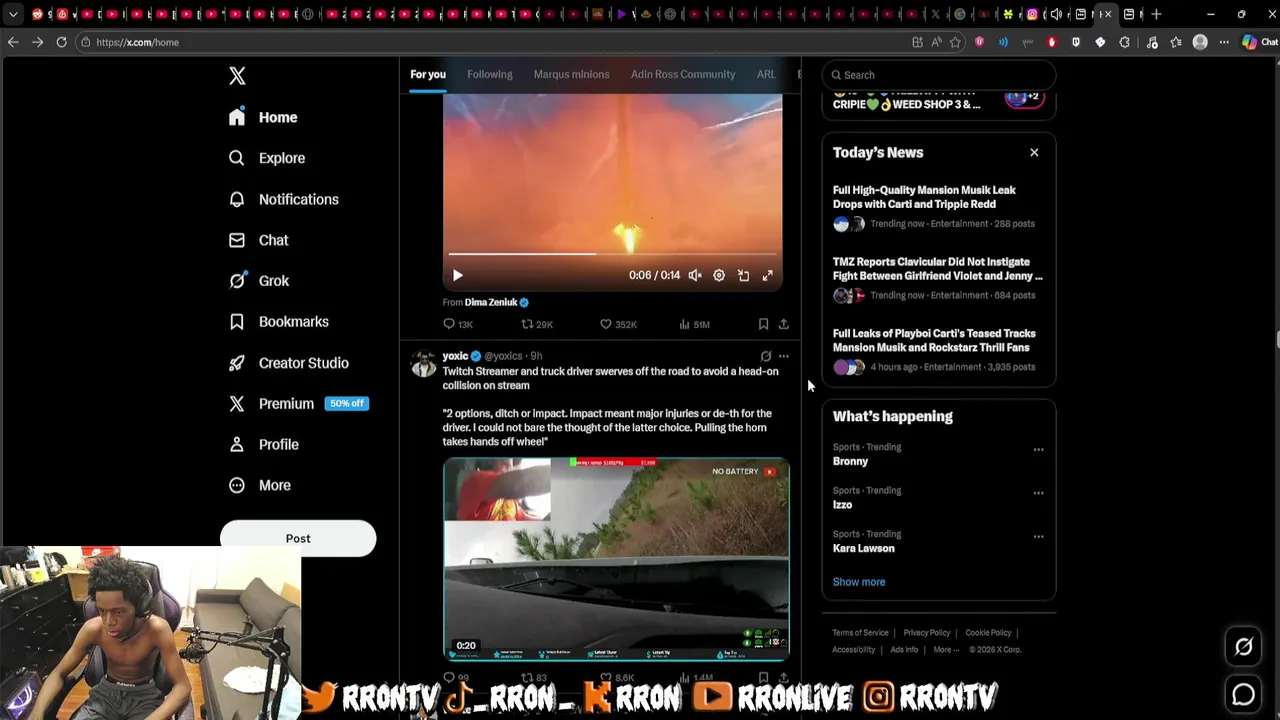Open Notifications from the sidebar
This screenshot has height=720, width=1280.
click(283, 199)
